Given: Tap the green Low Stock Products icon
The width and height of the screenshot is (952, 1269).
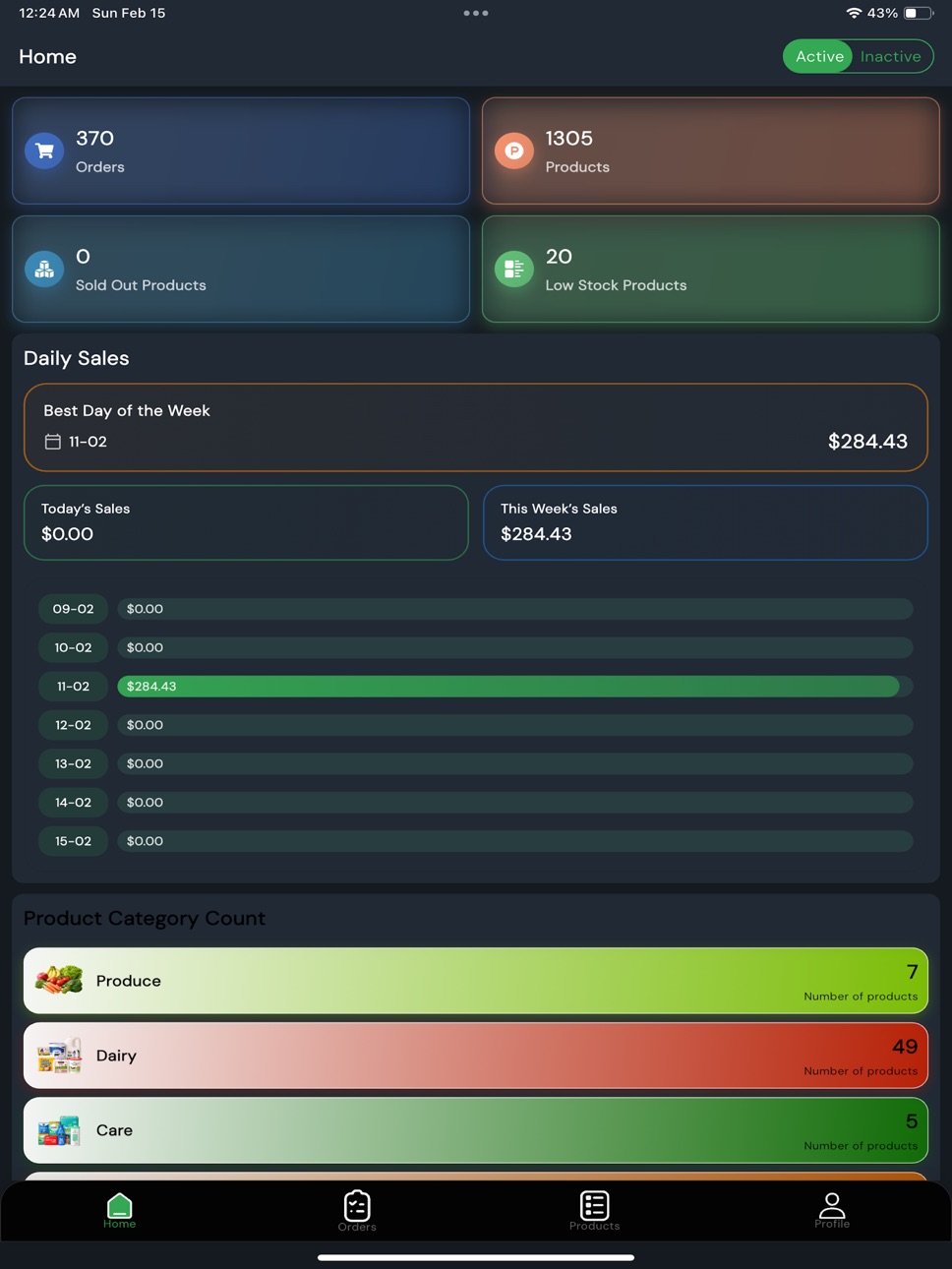Looking at the screenshot, I should [x=513, y=269].
